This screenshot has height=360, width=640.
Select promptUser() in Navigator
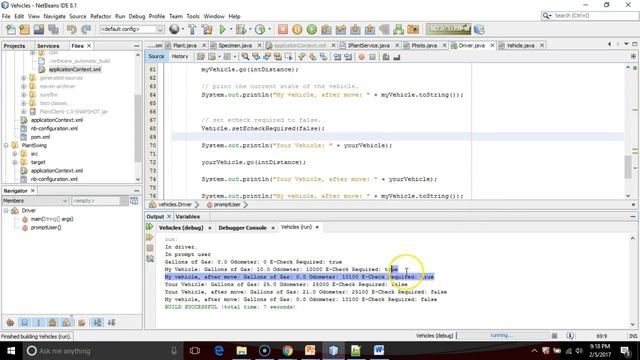click(x=46, y=227)
